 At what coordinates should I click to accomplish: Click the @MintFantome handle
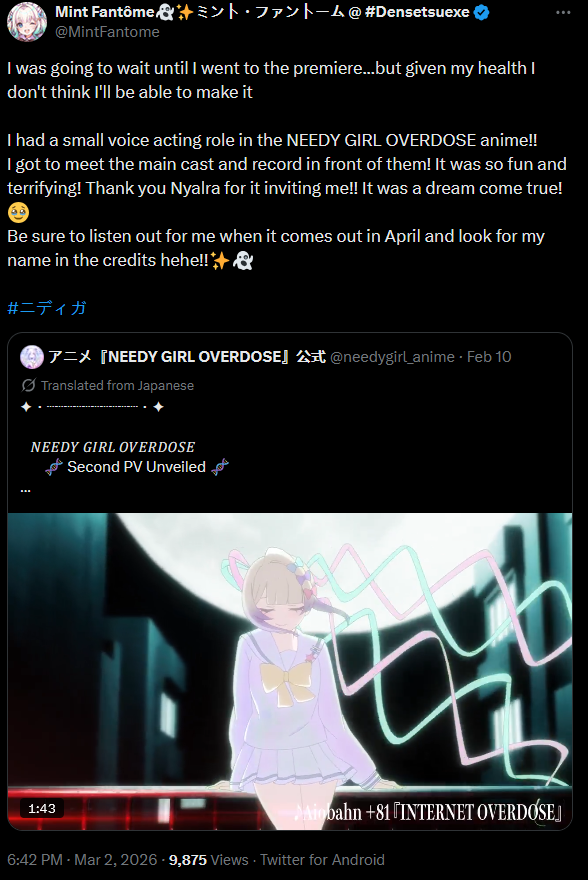click(x=107, y=32)
